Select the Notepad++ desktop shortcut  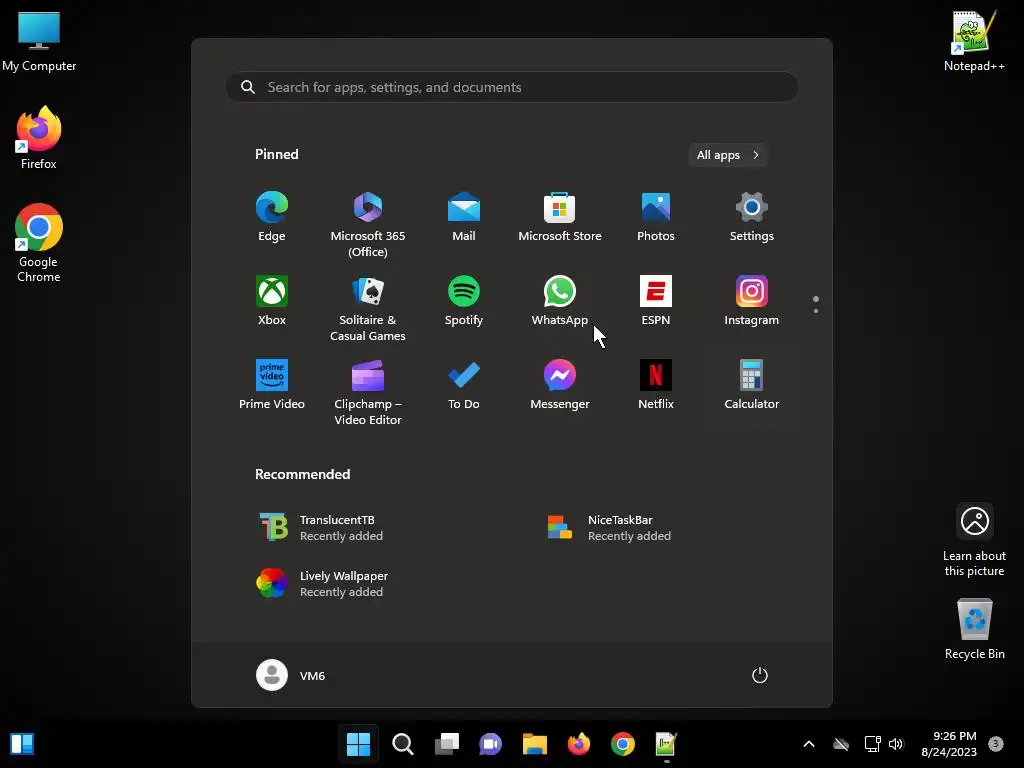(x=974, y=40)
